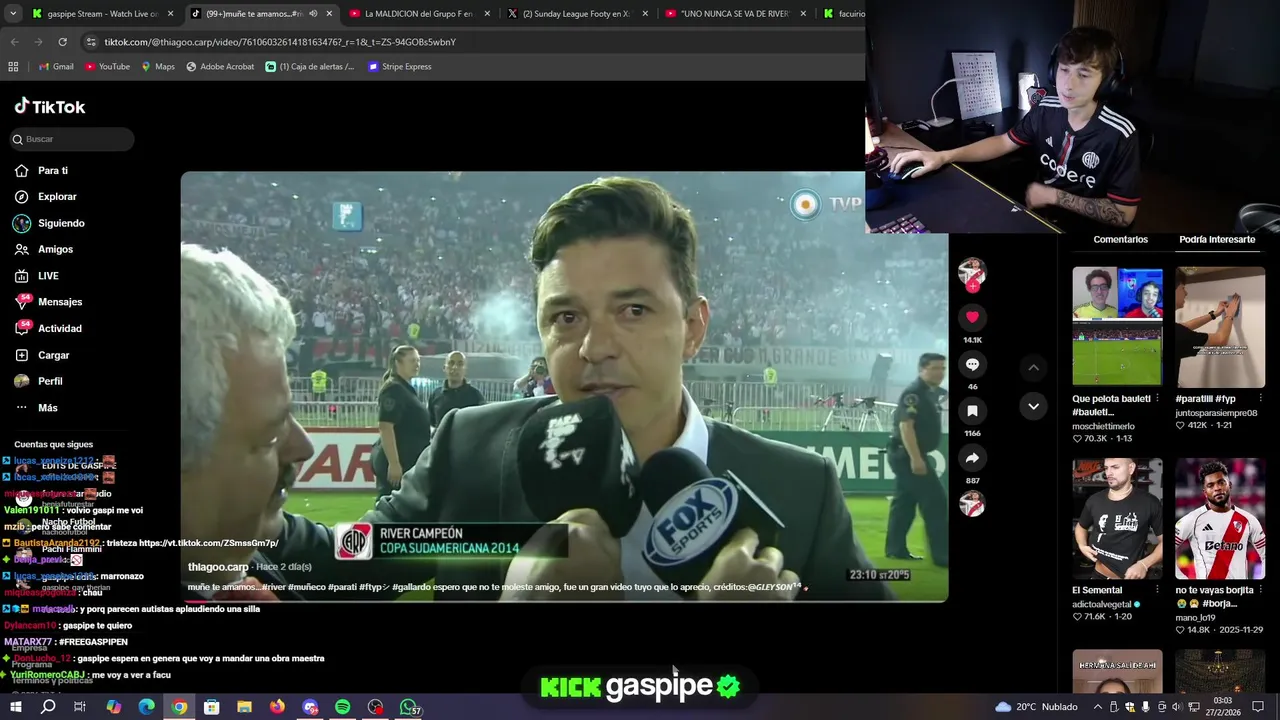Screen dimensions: 1280x720
Task: Open the tab search dropdown arrow
Action: 12,14
